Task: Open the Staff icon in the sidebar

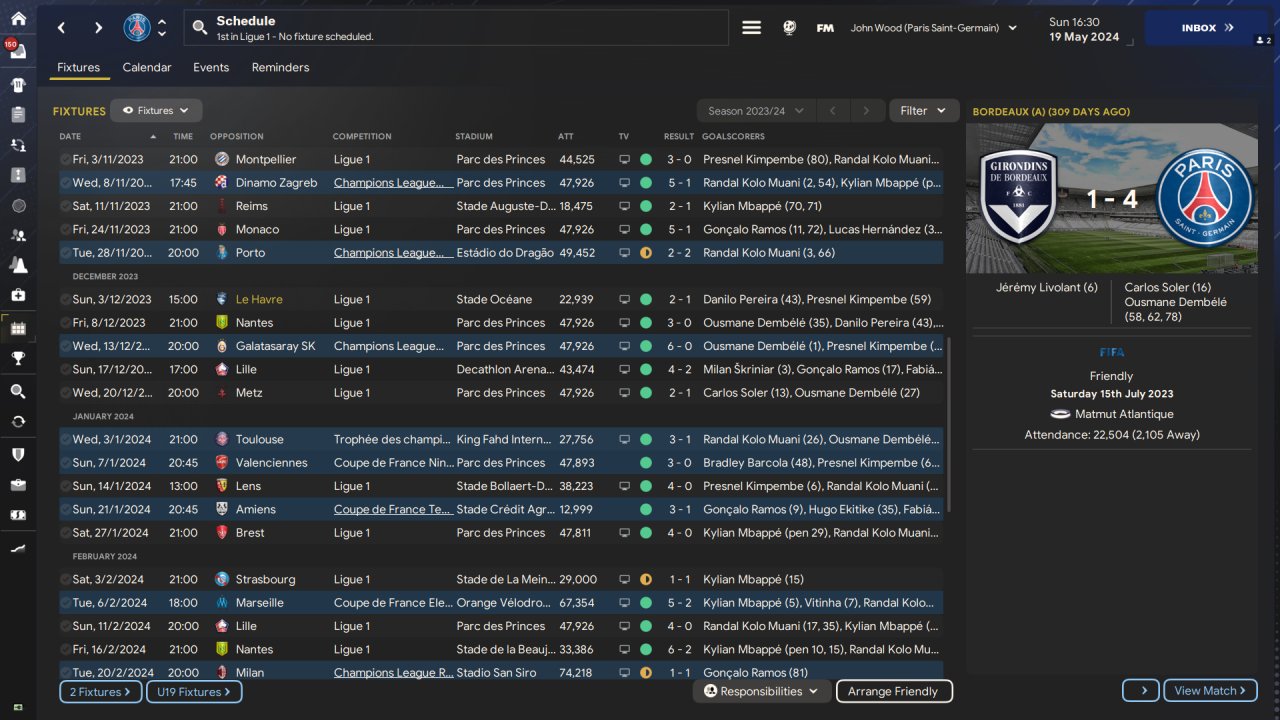Action: (x=18, y=235)
